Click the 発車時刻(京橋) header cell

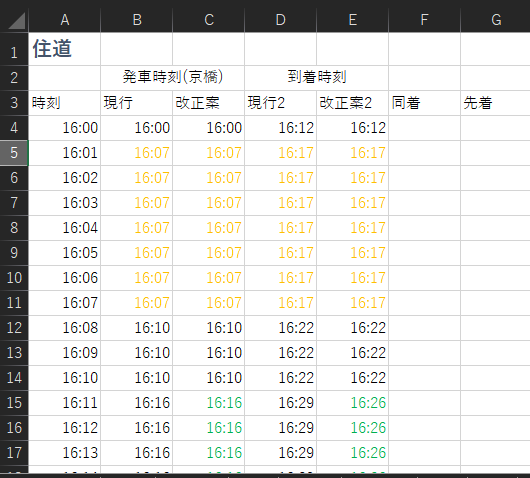click(172, 78)
